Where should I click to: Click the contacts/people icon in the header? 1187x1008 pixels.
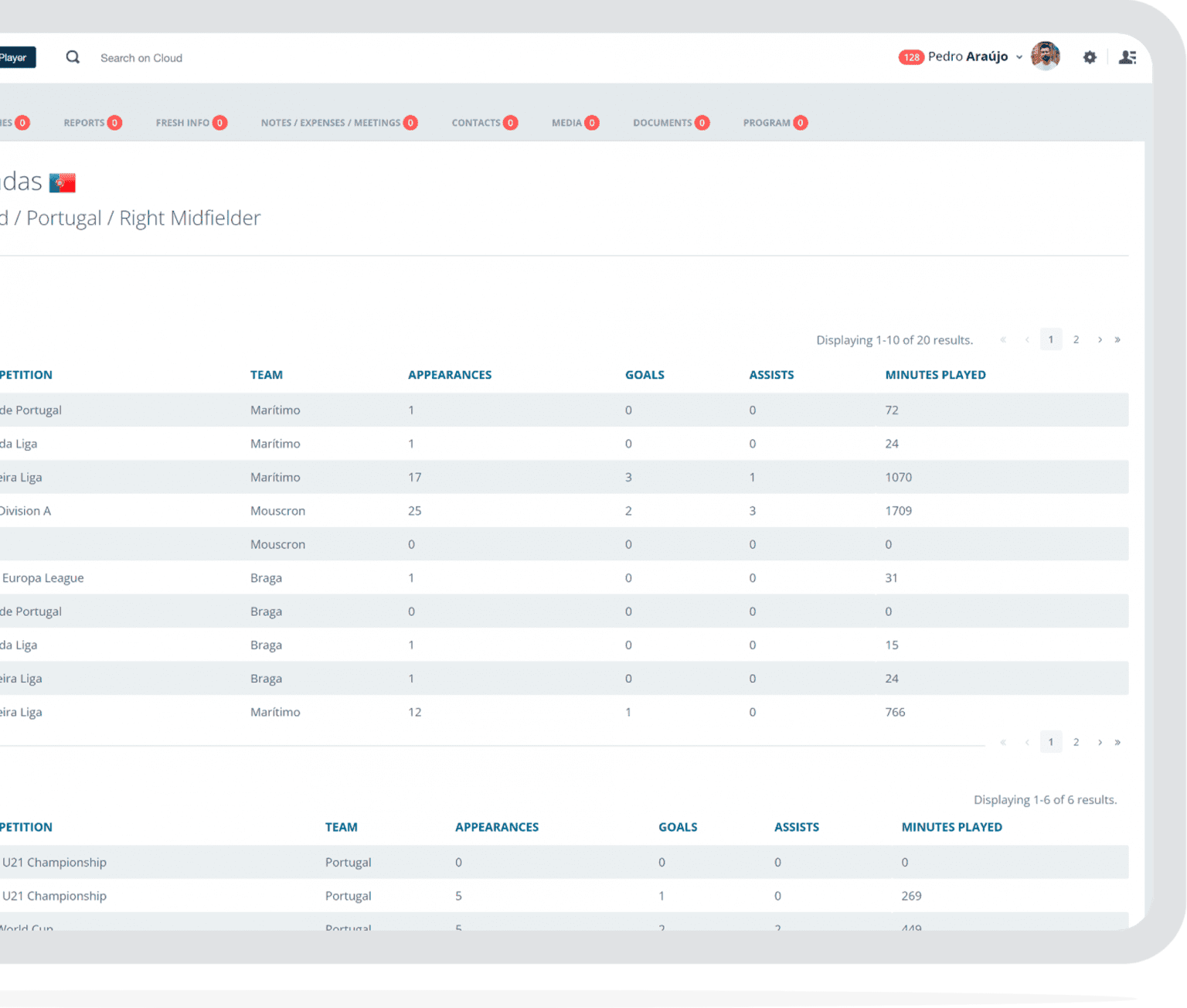[x=1128, y=57]
